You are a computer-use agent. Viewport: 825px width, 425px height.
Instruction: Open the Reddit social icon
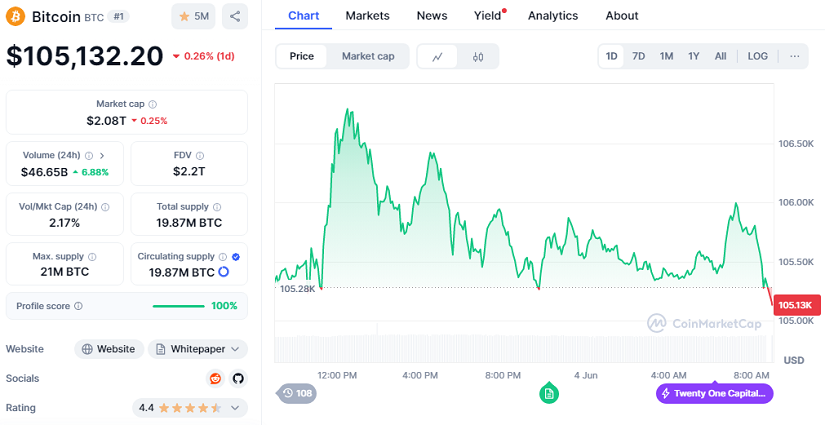pos(215,378)
